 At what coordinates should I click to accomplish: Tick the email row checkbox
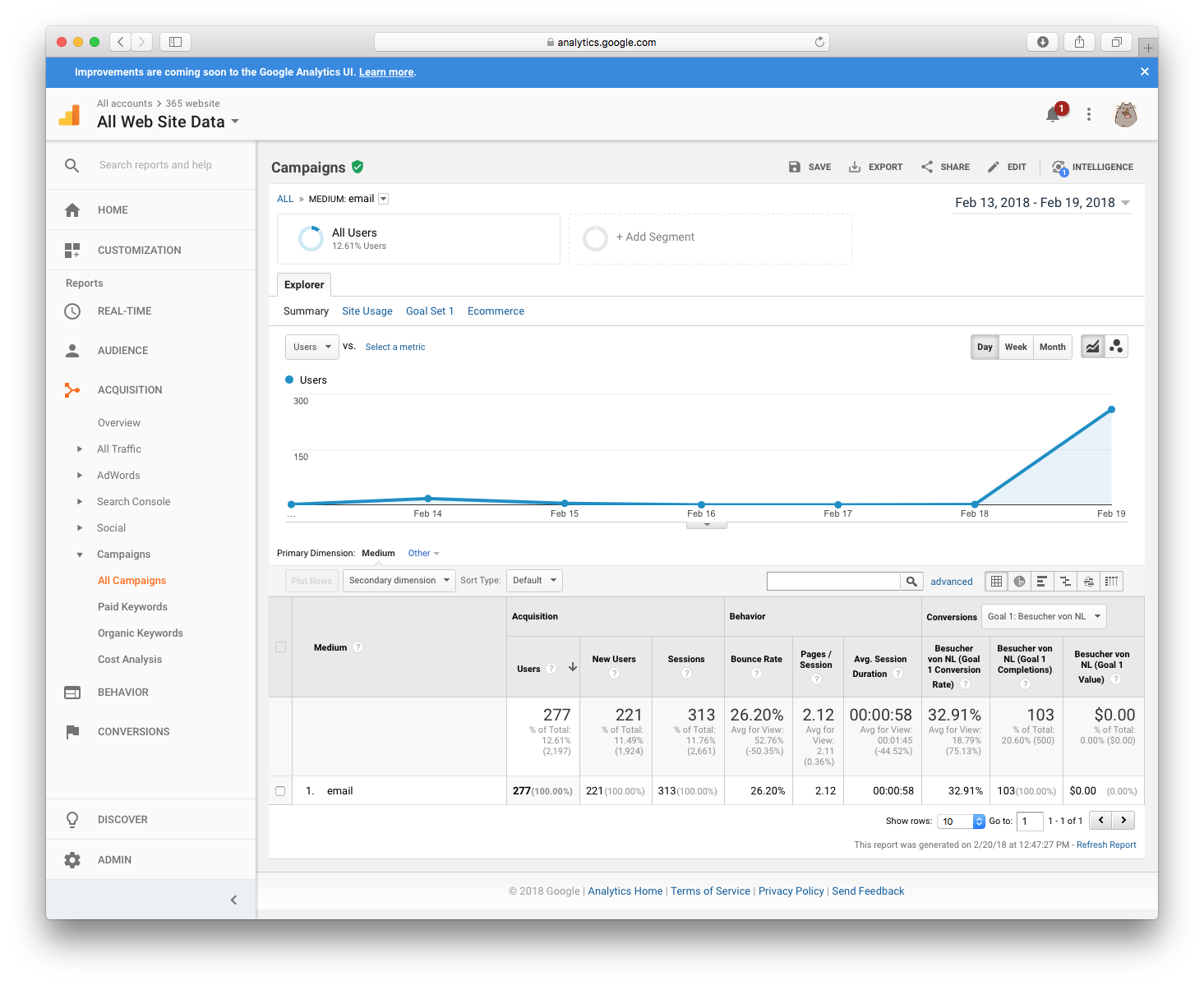[280, 791]
